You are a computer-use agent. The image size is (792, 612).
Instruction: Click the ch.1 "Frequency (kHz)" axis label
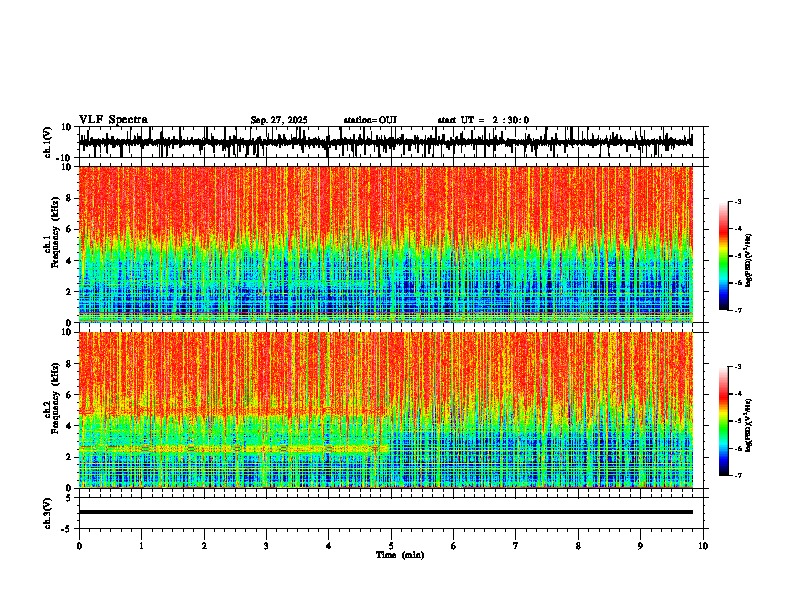click(x=57, y=233)
